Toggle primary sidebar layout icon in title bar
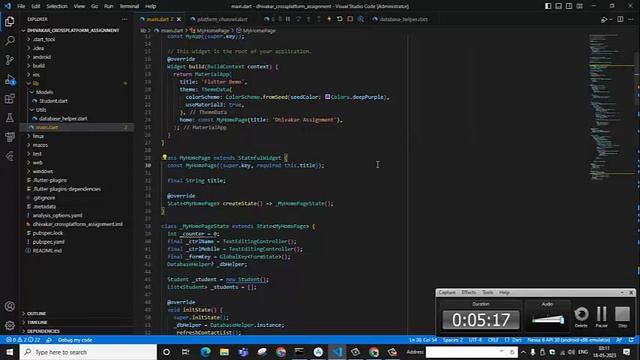 pos(548,6)
